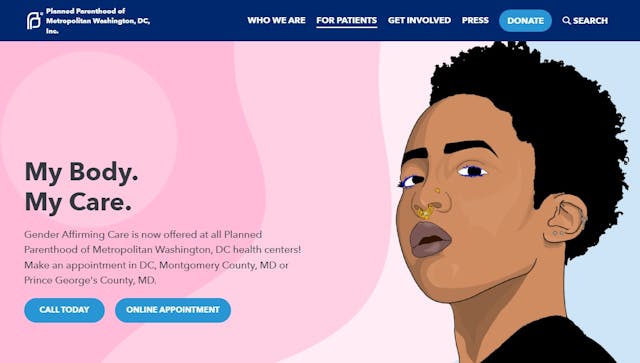Click the Gender Affirming Care description paragraph

162,257
